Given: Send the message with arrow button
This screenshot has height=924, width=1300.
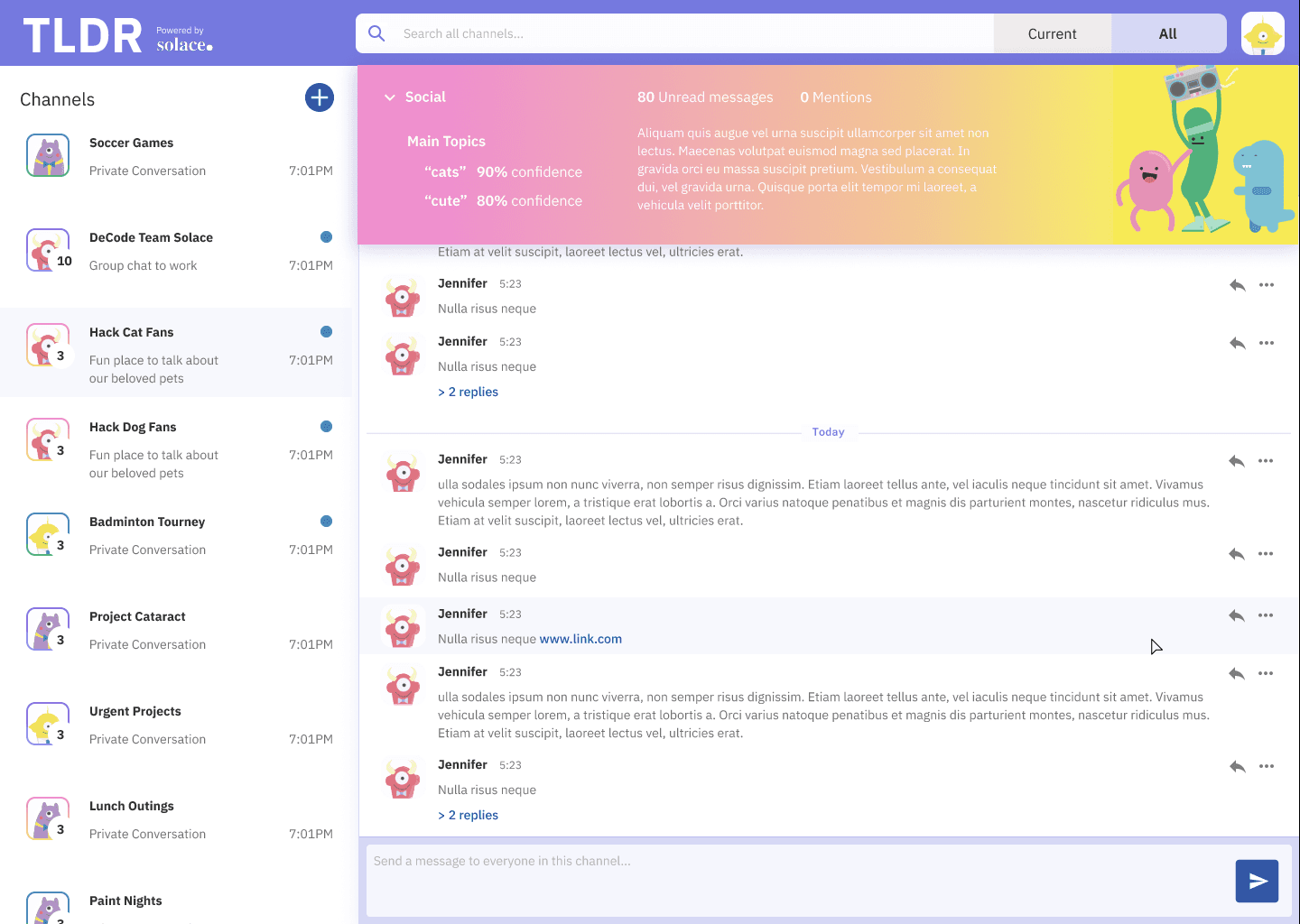Looking at the screenshot, I should pyautogui.click(x=1257, y=881).
